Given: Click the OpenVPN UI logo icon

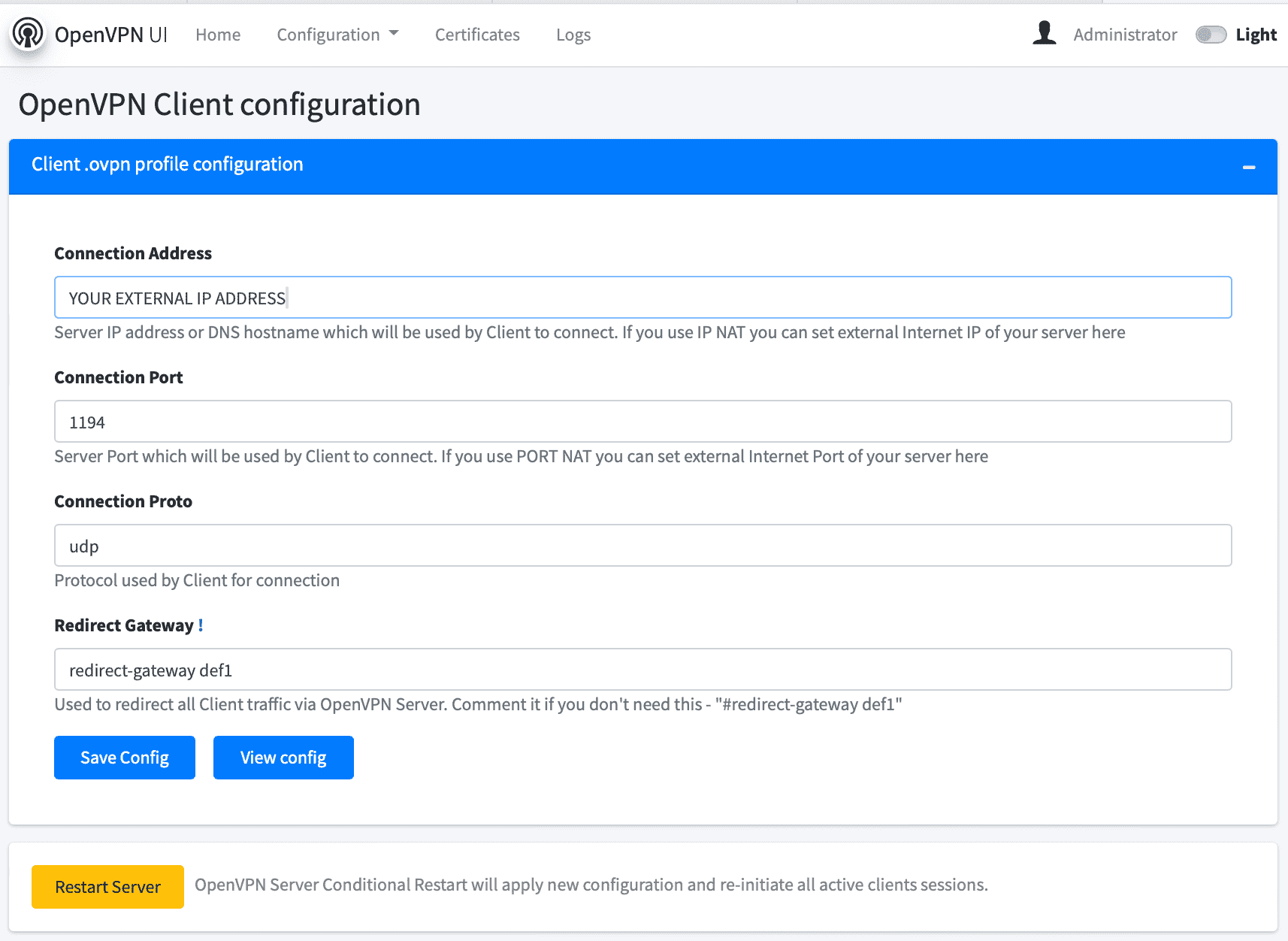Looking at the screenshot, I should 28,34.
